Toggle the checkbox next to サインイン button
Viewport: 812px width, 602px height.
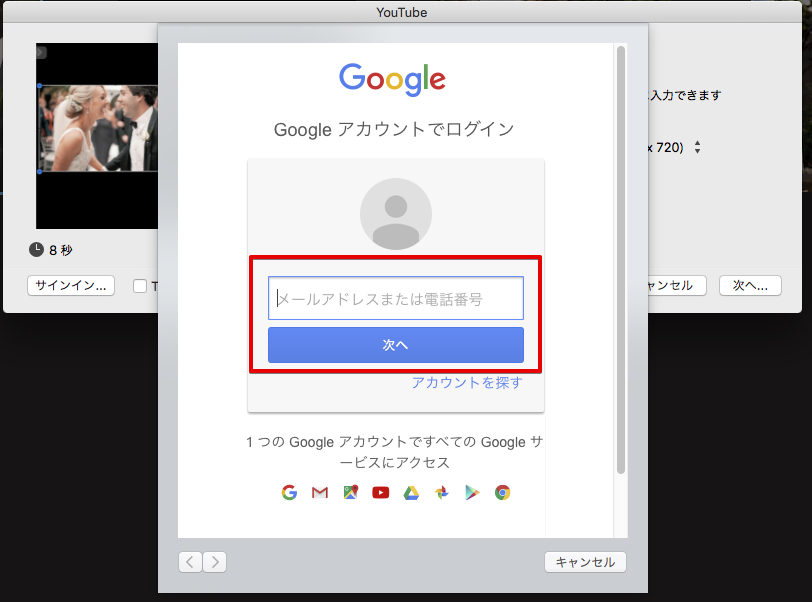[140, 286]
